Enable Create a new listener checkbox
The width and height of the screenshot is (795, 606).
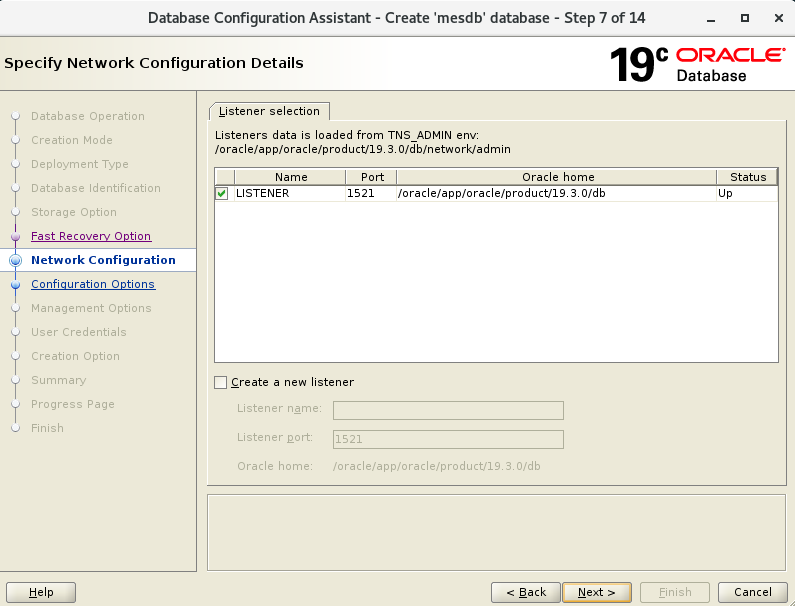tap(221, 382)
